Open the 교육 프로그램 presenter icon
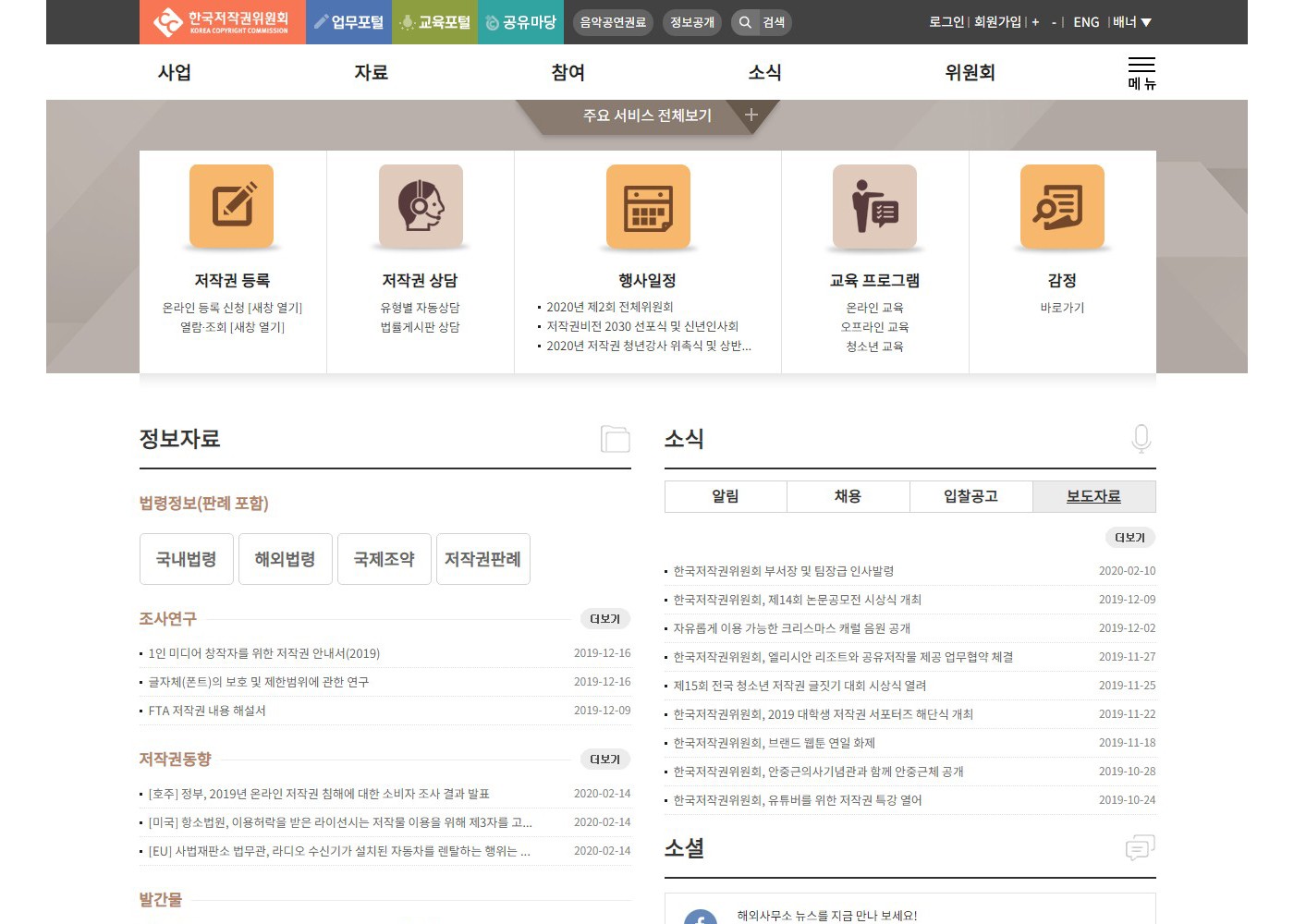The height and width of the screenshot is (924, 1294). tap(874, 207)
